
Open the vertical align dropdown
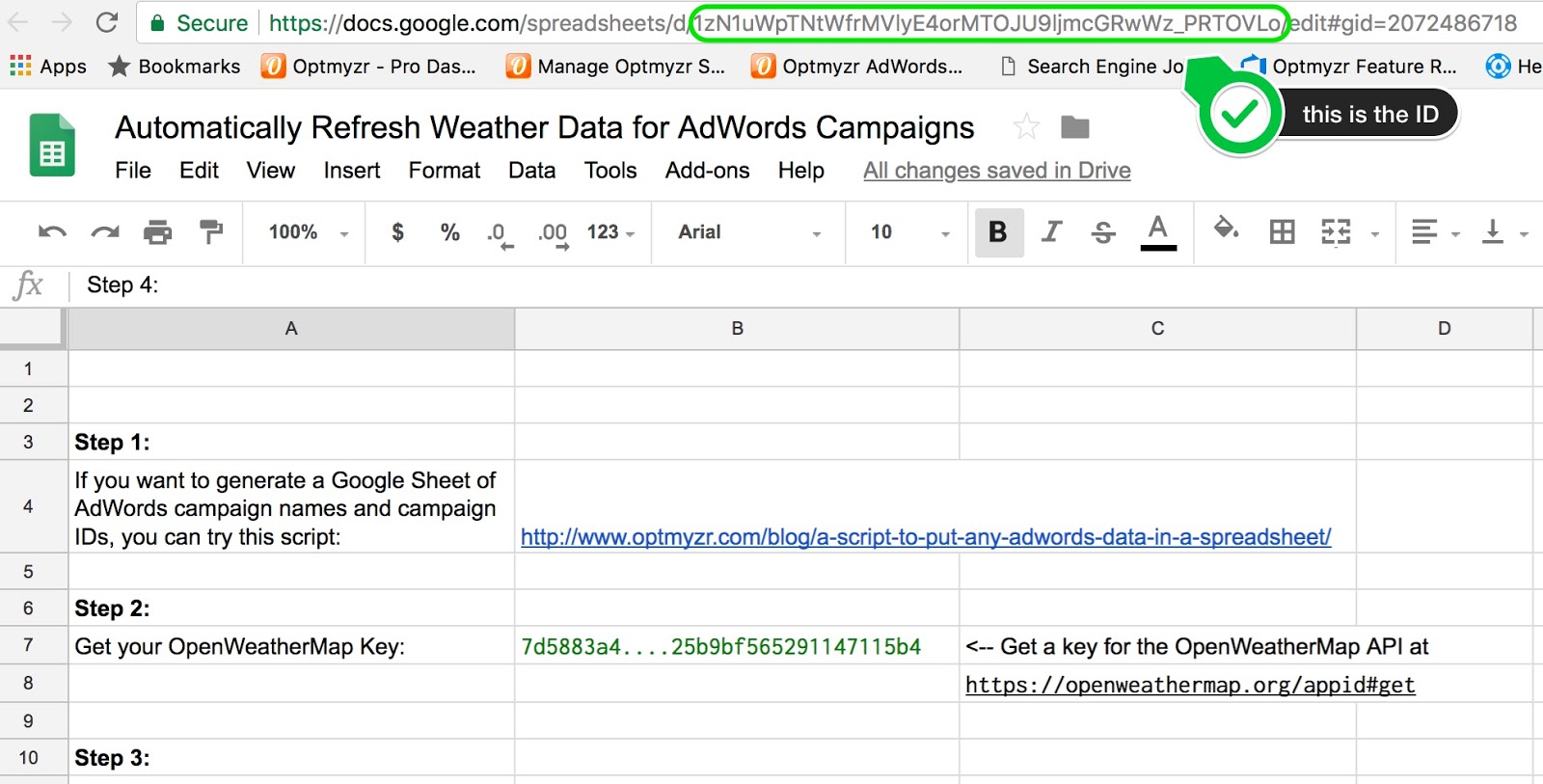1504,232
